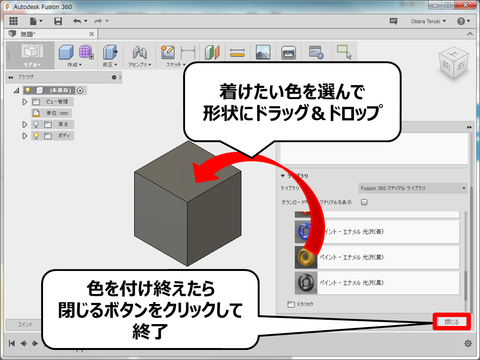Screen dimensions: 480x360
Task: Select the create box solid tool
Action: point(66,52)
